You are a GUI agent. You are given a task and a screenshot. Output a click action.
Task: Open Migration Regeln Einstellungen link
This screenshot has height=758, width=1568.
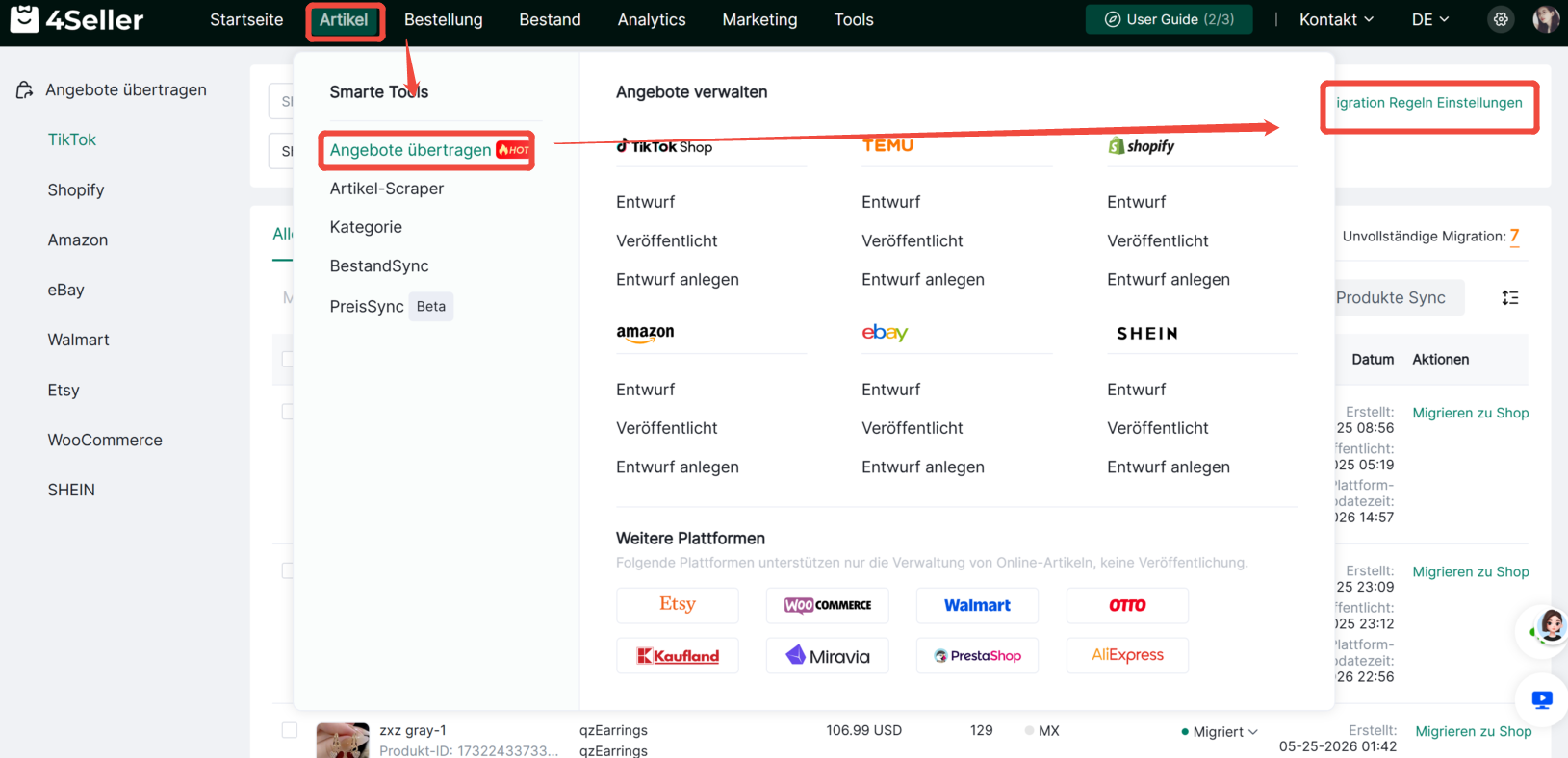(1429, 103)
